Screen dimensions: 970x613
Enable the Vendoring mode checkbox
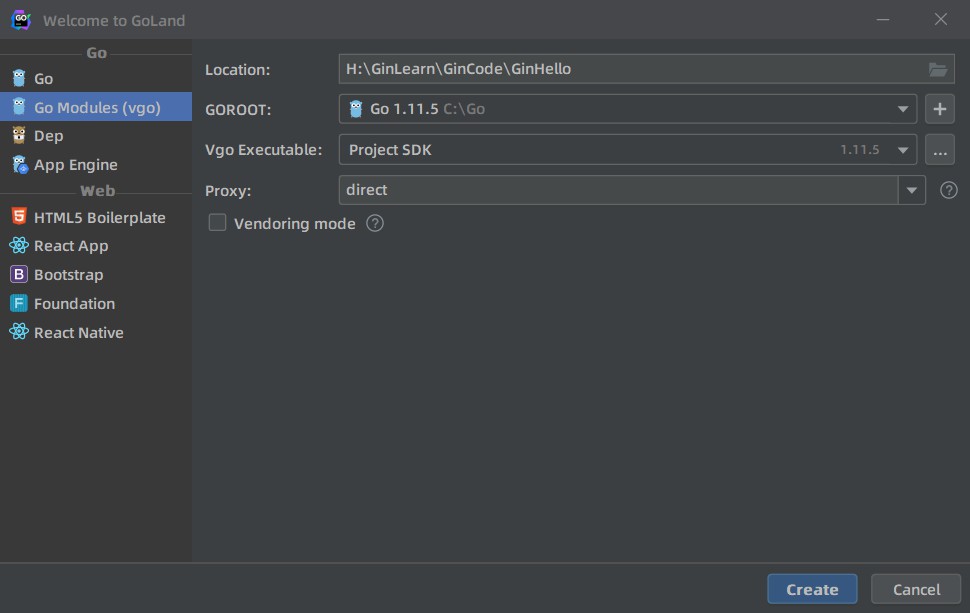coord(217,223)
